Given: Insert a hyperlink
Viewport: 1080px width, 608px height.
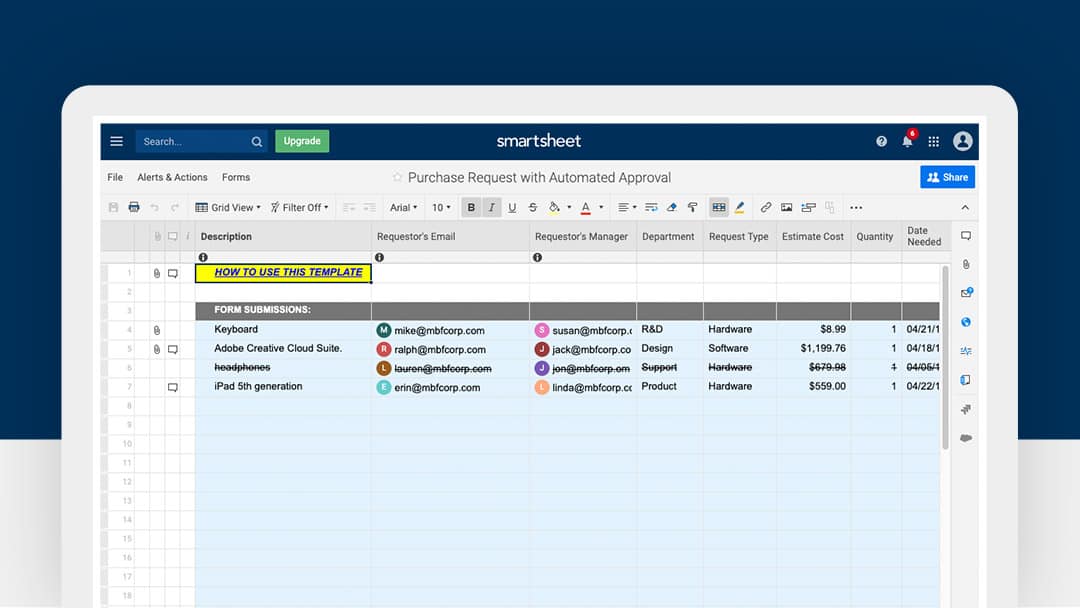Looking at the screenshot, I should [765, 207].
